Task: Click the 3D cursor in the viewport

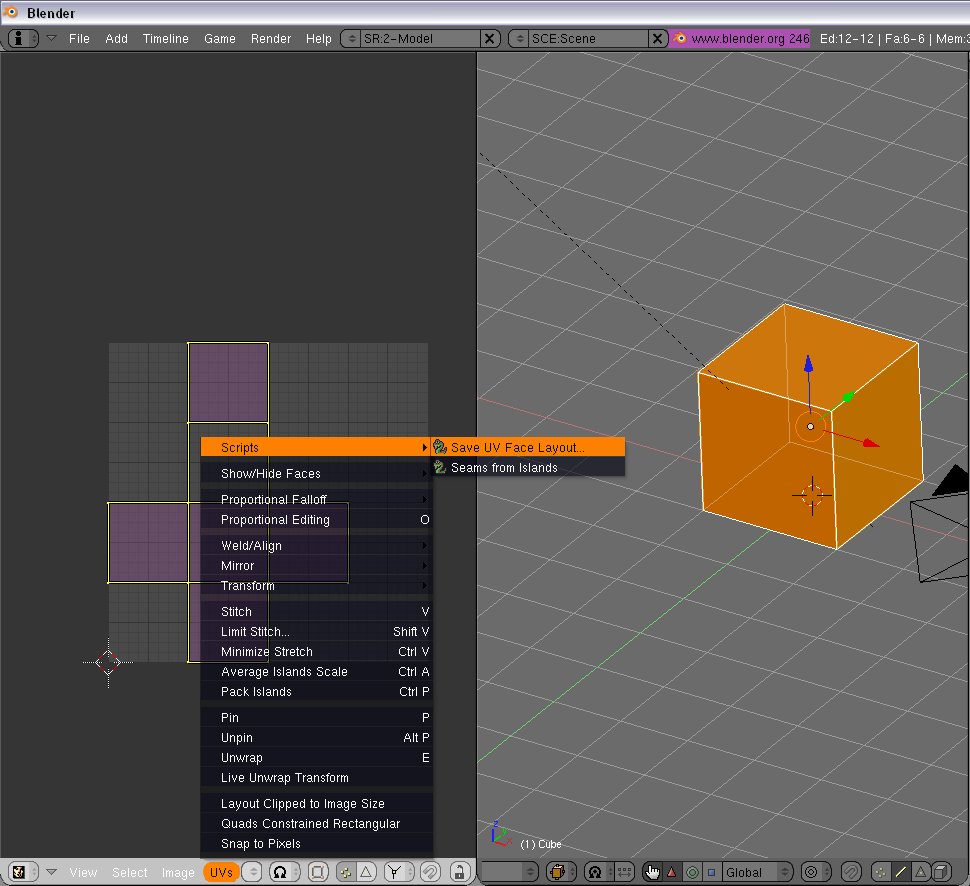Action: point(812,495)
